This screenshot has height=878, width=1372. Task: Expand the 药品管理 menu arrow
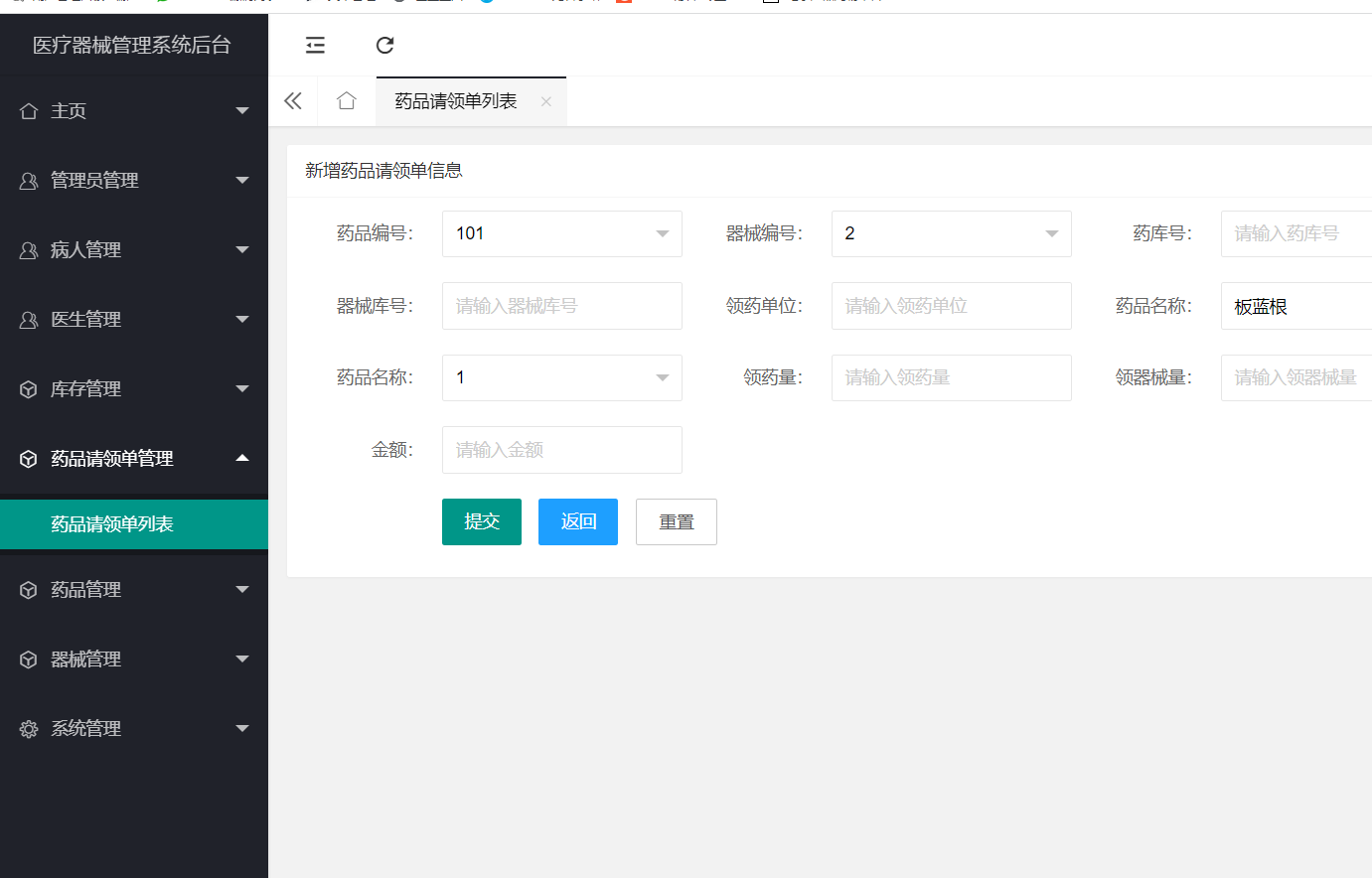[x=242, y=590]
